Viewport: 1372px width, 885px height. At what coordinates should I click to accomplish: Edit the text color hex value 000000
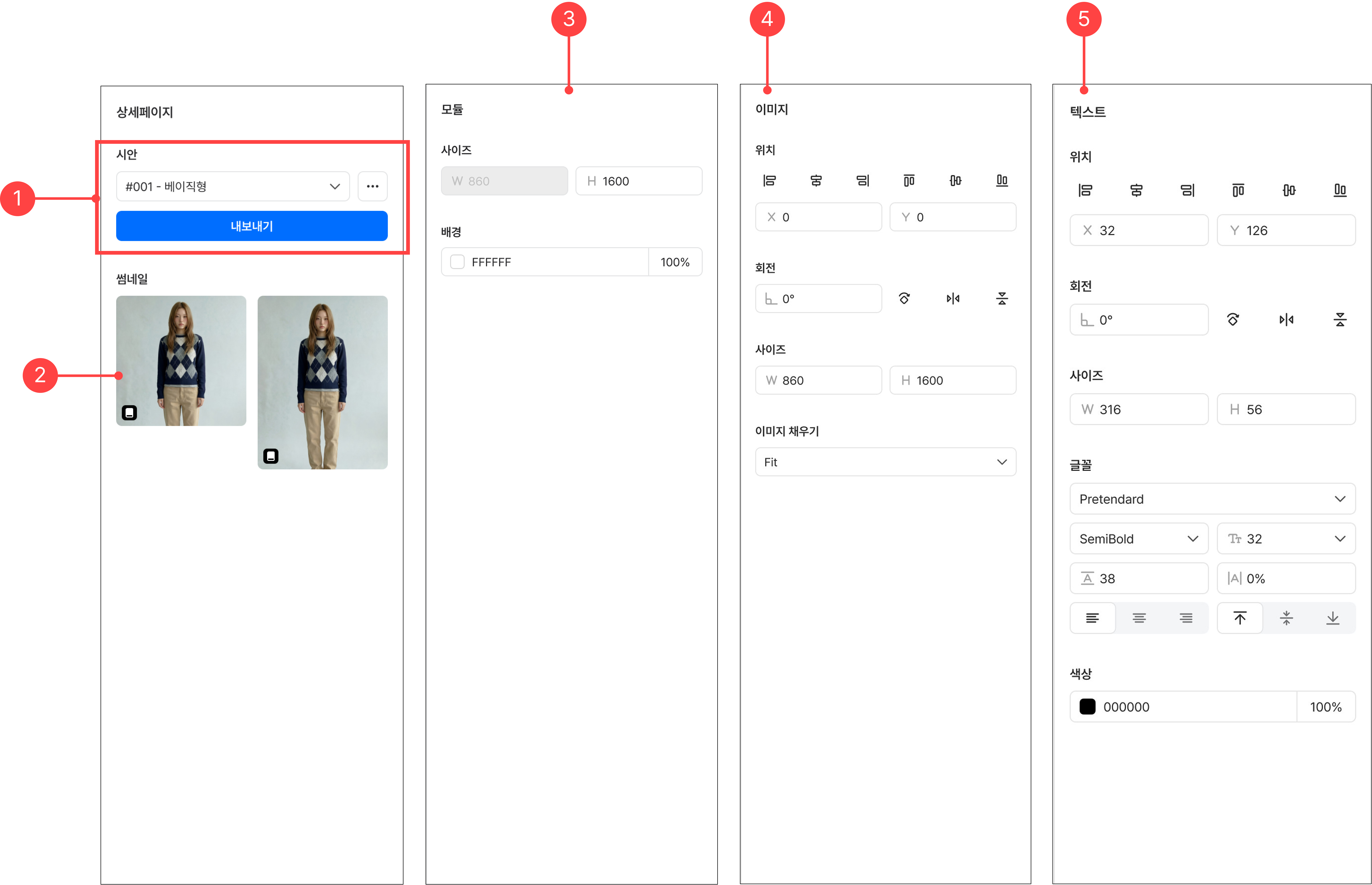point(1184,707)
